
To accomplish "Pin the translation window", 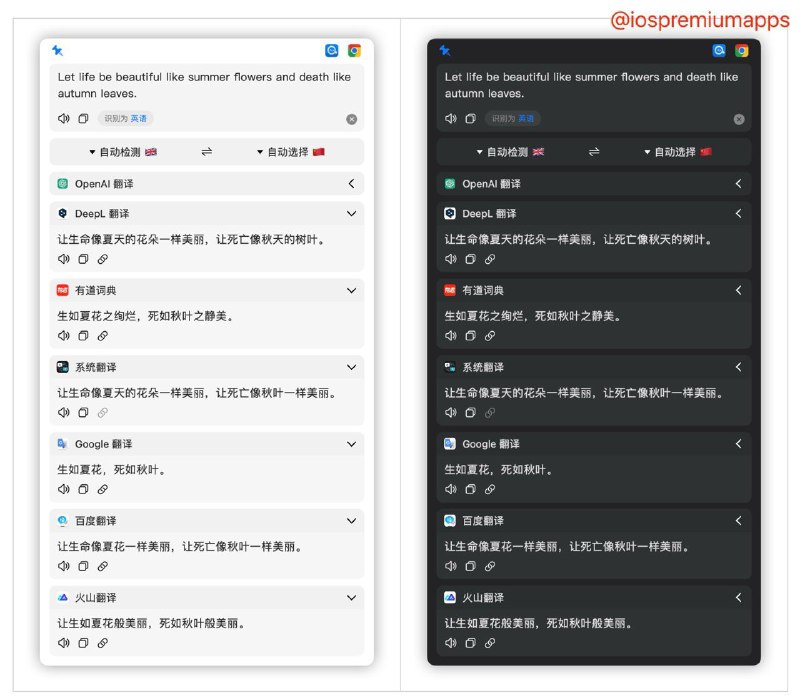I will (56, 50).
